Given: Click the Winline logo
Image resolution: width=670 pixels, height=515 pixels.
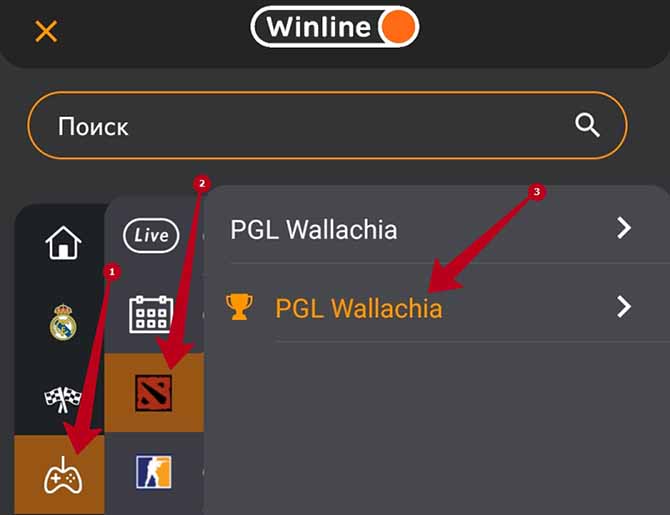Looking at the screenshot, I should click(335, 26).
